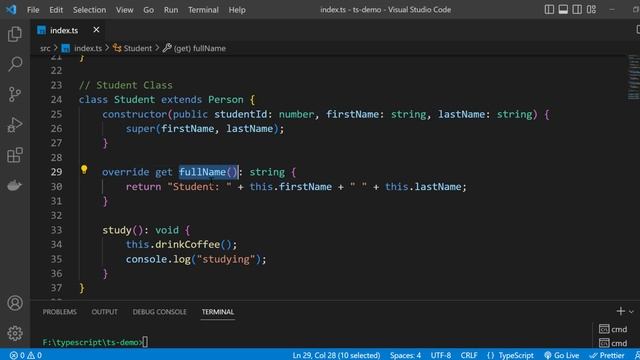Open the Selection menu
The width and height of the screenshot is (640, 360).
tap(89, 10)
